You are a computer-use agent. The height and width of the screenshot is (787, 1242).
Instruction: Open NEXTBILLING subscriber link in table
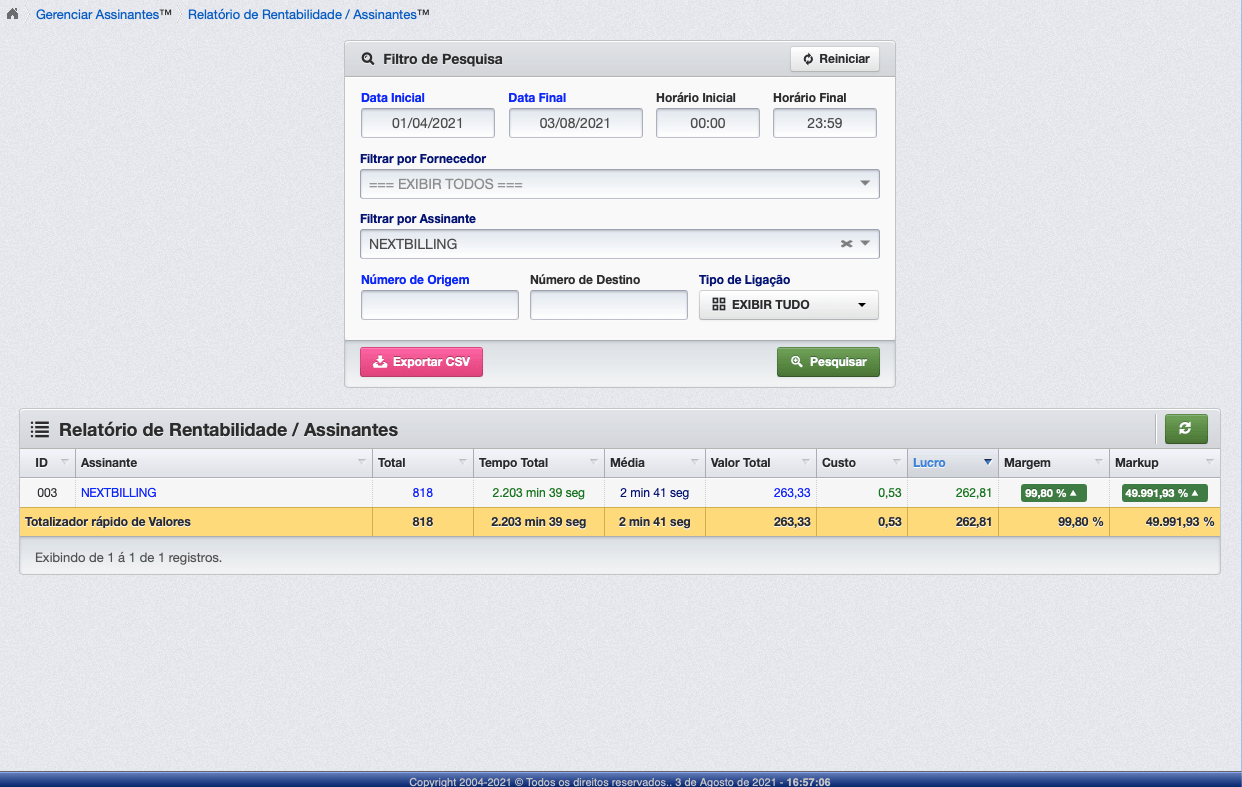(x=118, y=492)
